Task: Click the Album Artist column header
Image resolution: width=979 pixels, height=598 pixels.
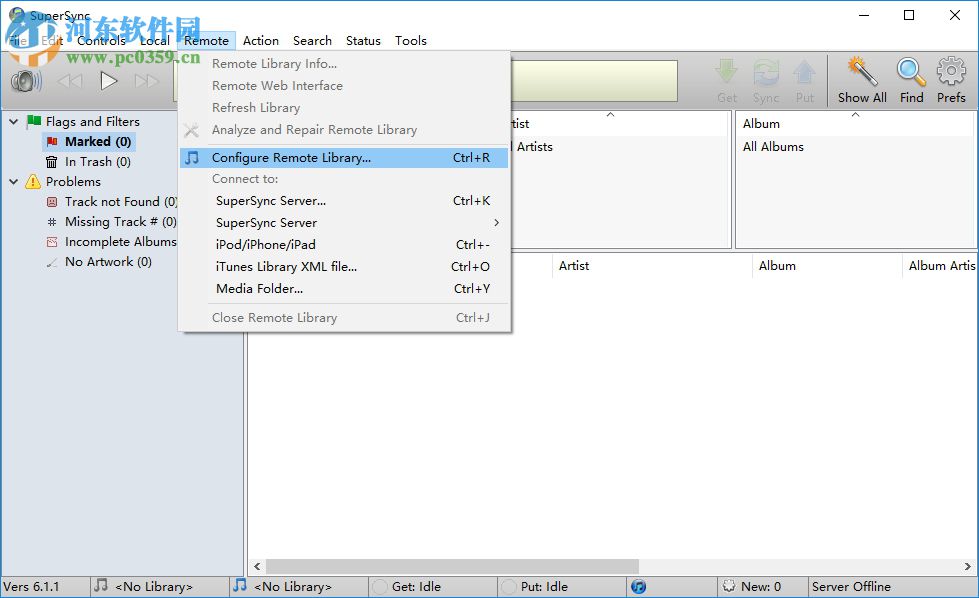Action: click(942, 266)
